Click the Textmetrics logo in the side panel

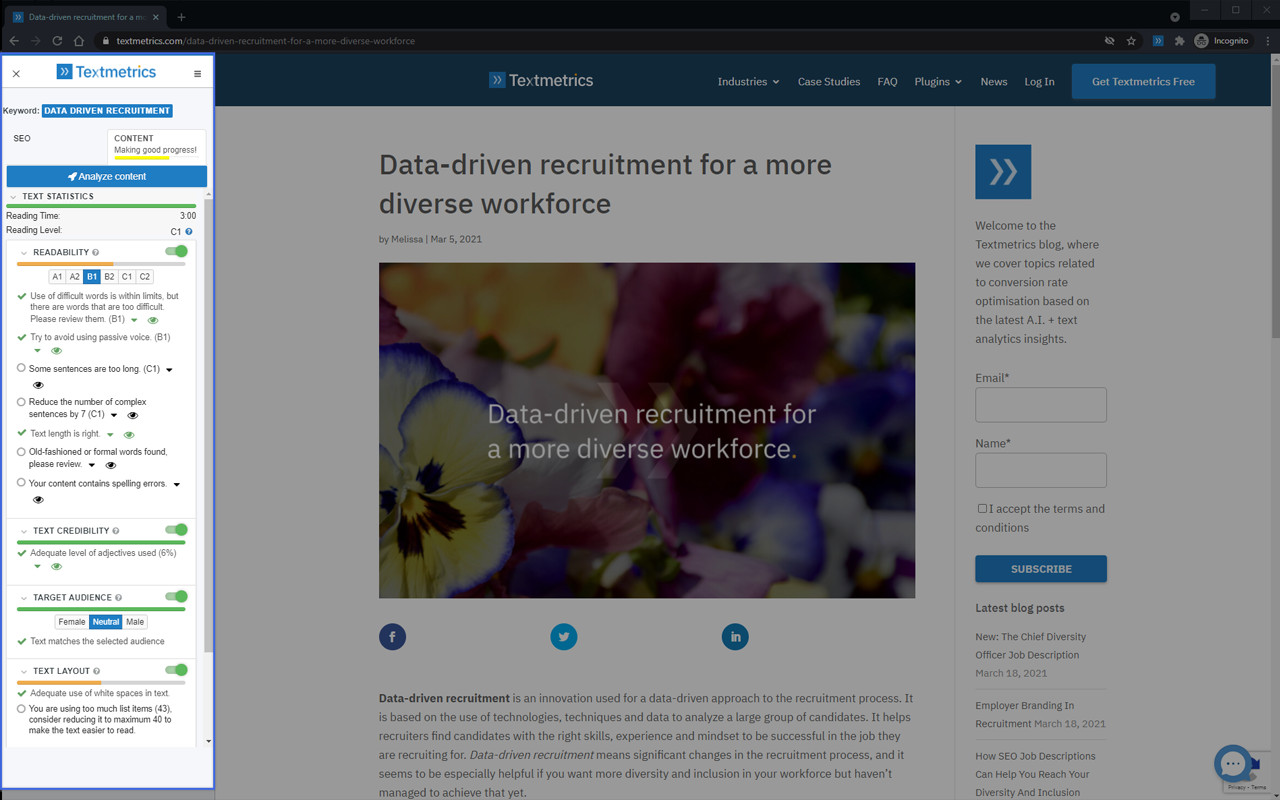[x=106, y=72]
